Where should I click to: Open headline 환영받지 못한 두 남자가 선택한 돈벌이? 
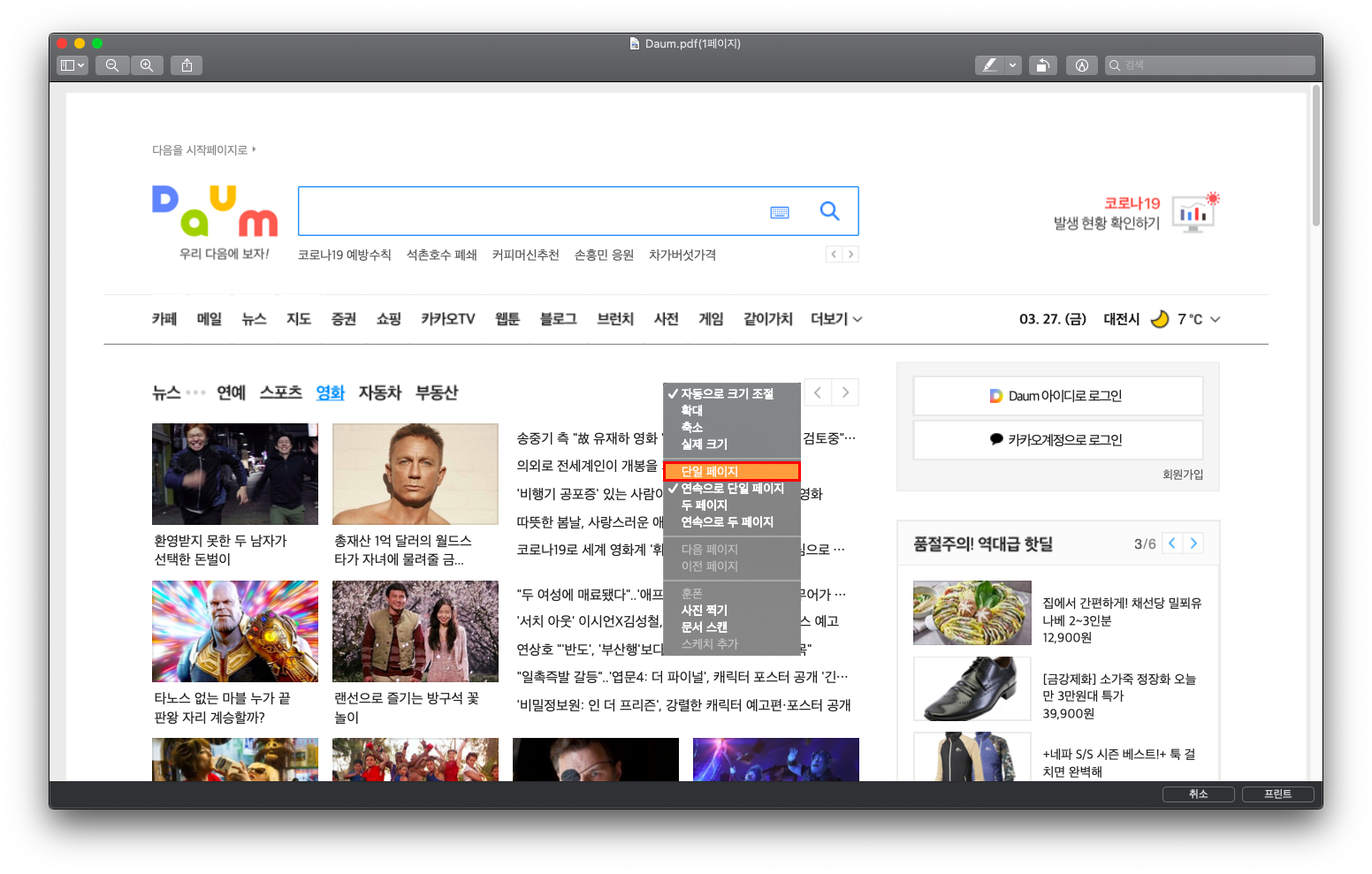(221, 550)
